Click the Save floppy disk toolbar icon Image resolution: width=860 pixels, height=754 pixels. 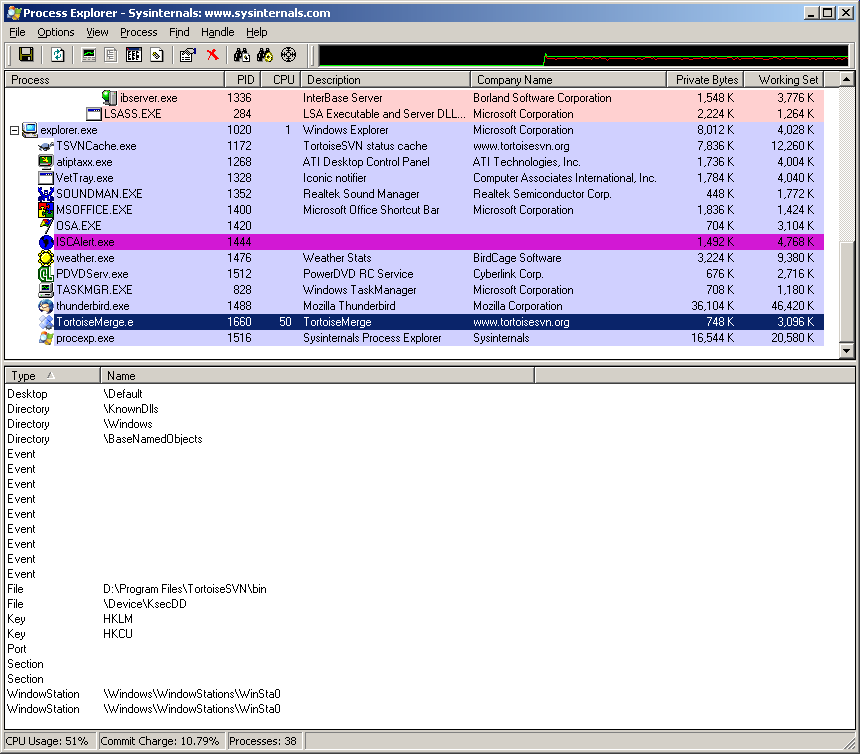pos(26,54)
